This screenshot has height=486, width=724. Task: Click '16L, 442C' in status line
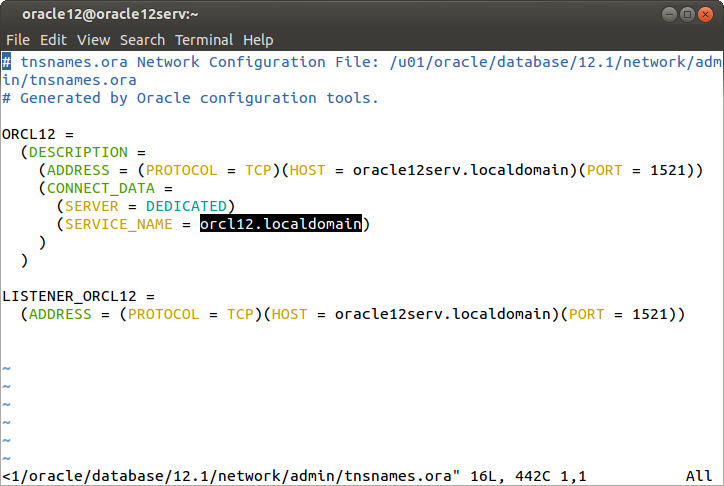click(x=510, y=476)
